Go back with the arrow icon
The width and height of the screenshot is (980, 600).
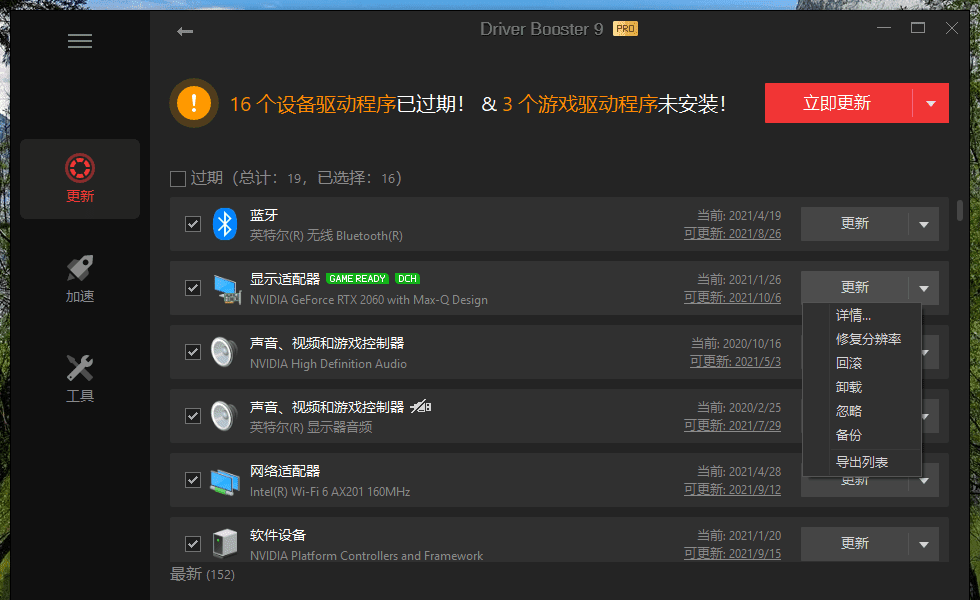pos(185,31)
